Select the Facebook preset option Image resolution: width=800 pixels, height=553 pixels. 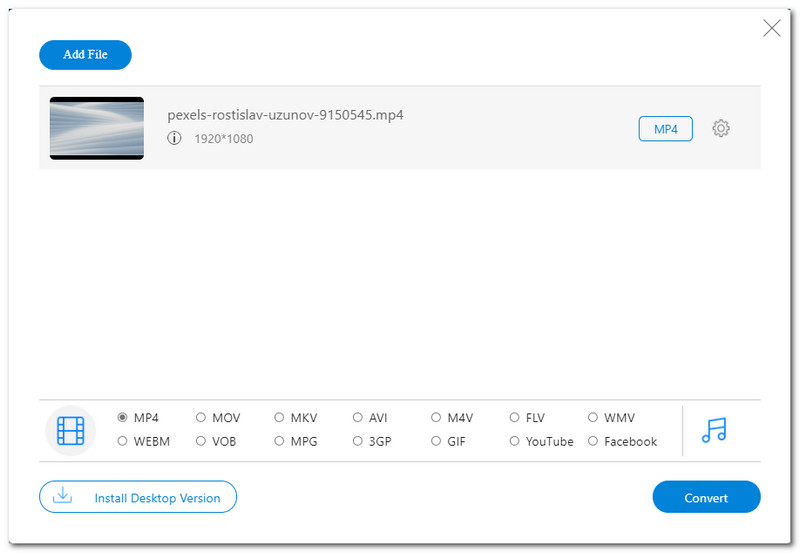tap(593, 441)
